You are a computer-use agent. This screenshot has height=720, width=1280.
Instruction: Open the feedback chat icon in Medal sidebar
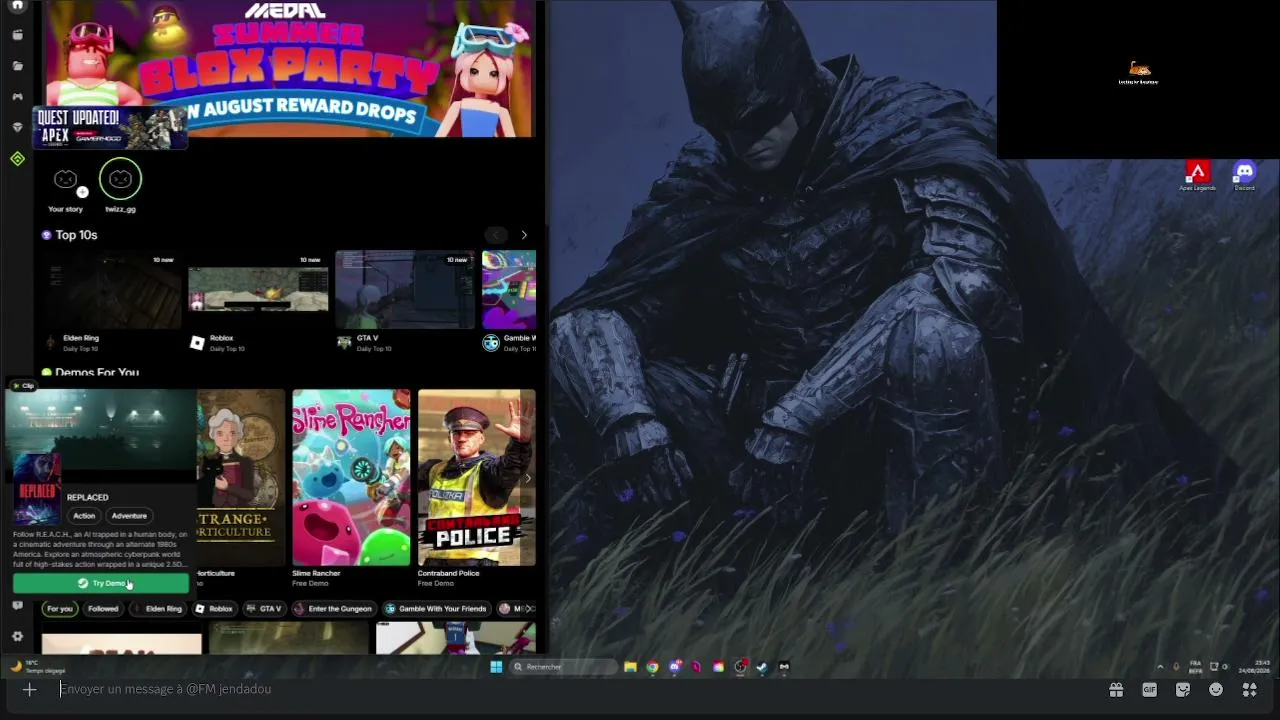click(17, 605)
